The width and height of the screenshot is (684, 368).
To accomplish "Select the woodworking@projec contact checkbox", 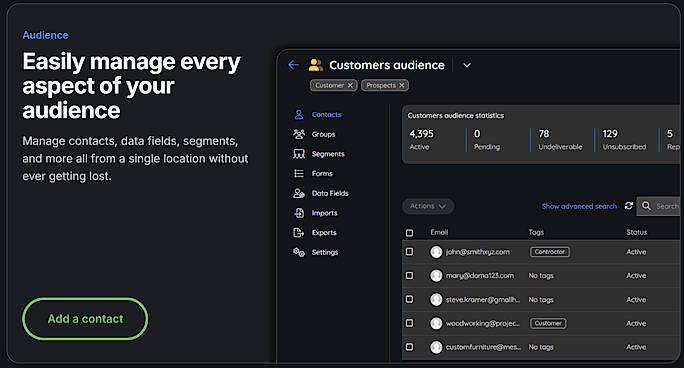I will pos(409,323).
